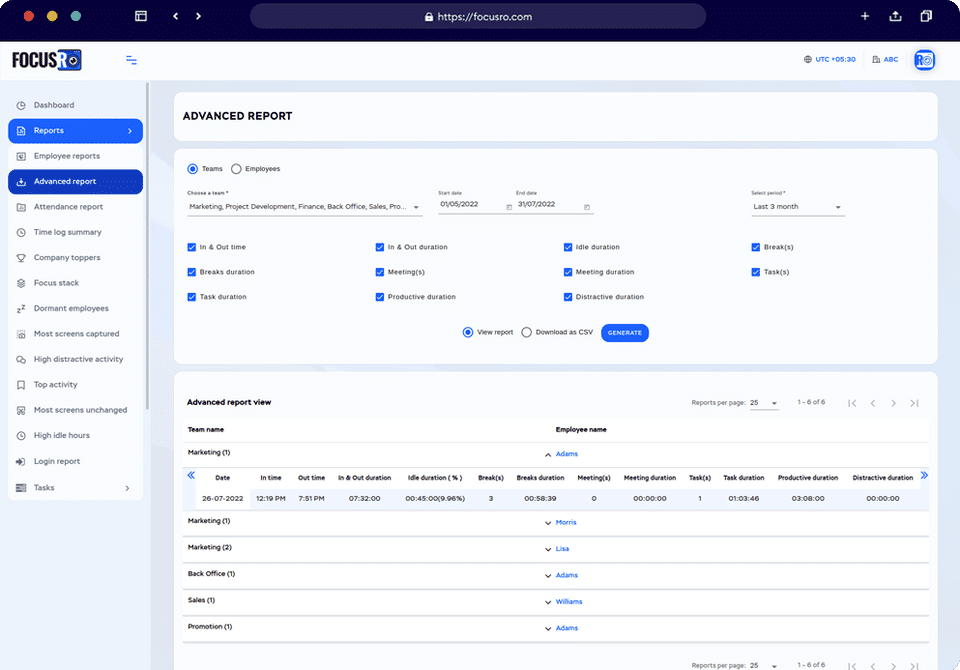Choose the Download as CSV option
Image resolution: width=960 pixels, height=670 pixels.
(527, 333)
